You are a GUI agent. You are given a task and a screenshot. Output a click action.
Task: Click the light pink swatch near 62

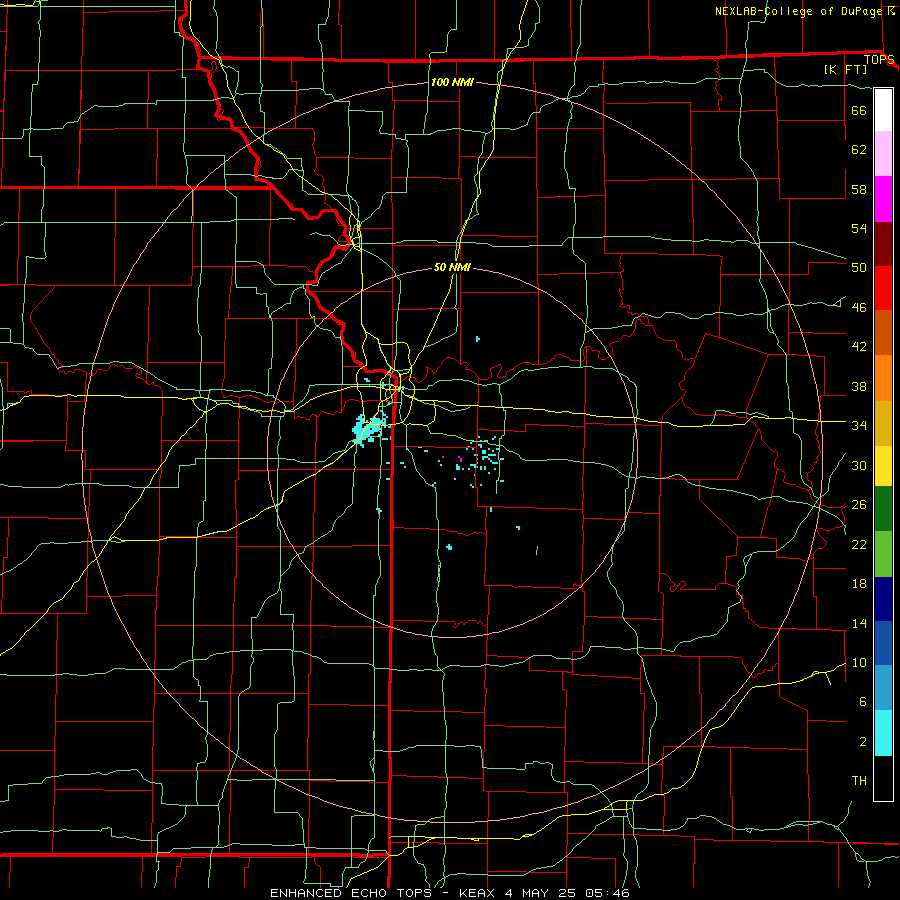click(x=883, y=154)
